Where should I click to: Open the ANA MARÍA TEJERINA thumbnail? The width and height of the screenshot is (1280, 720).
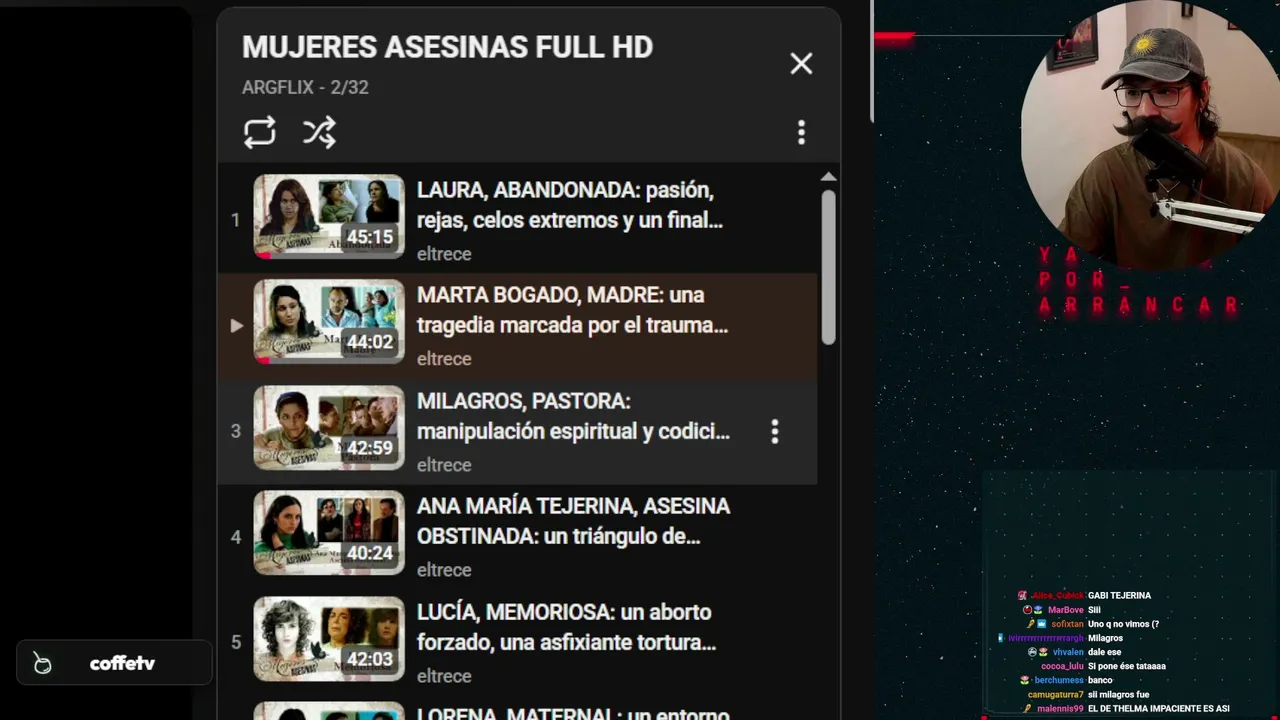click(x=329, y=533)
